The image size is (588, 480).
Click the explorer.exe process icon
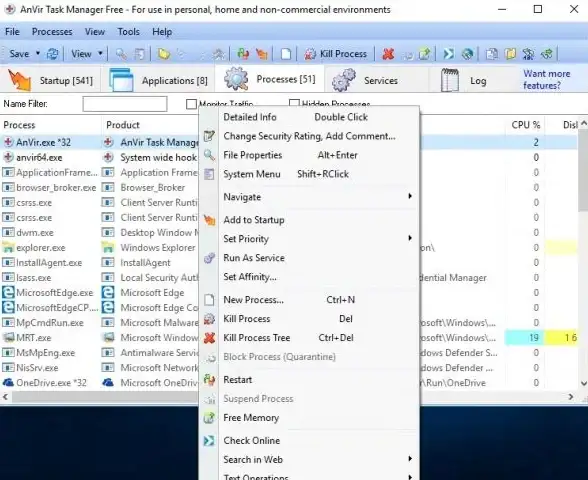8,248
